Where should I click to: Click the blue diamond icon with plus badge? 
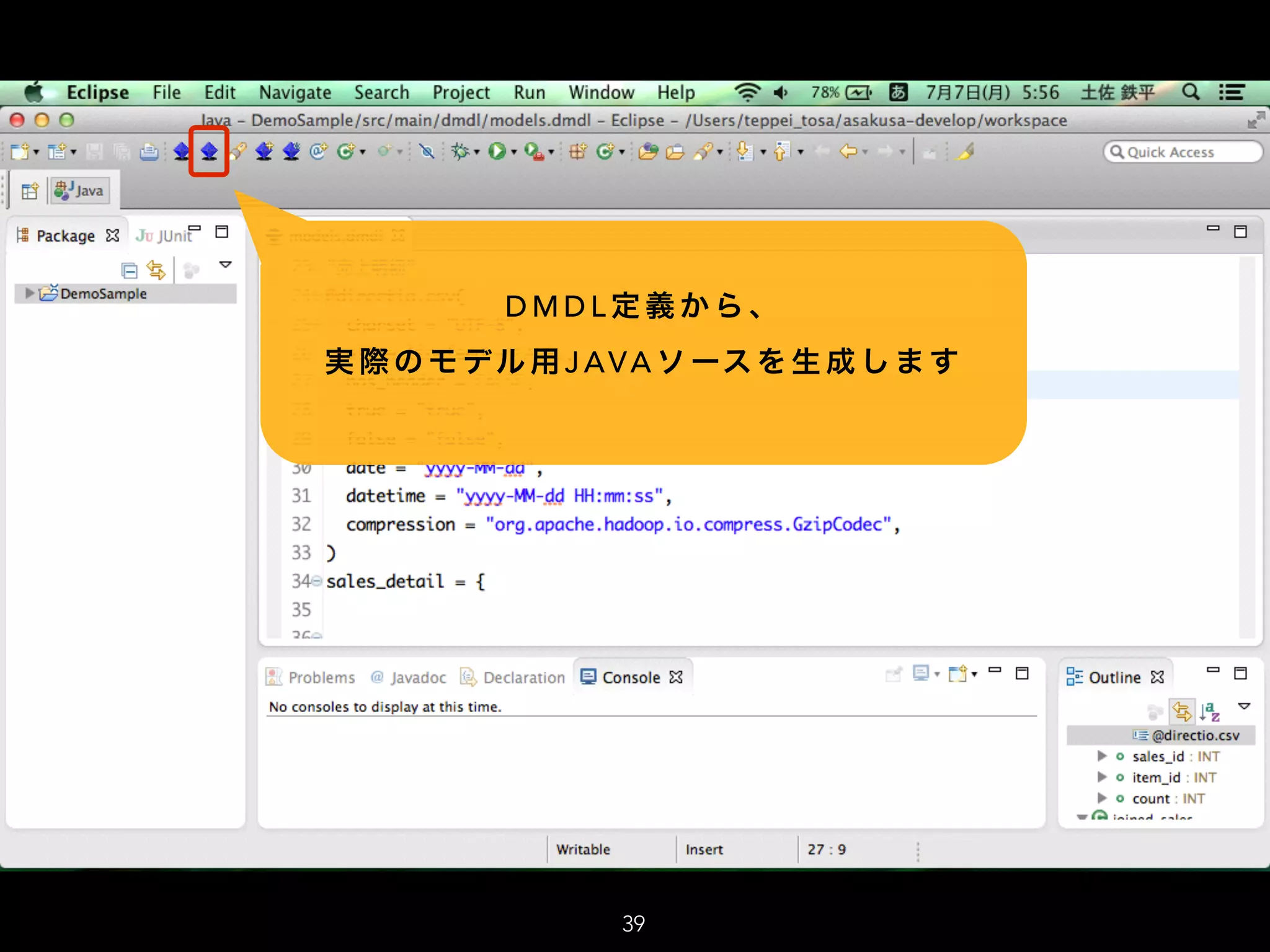click(264, 151)
